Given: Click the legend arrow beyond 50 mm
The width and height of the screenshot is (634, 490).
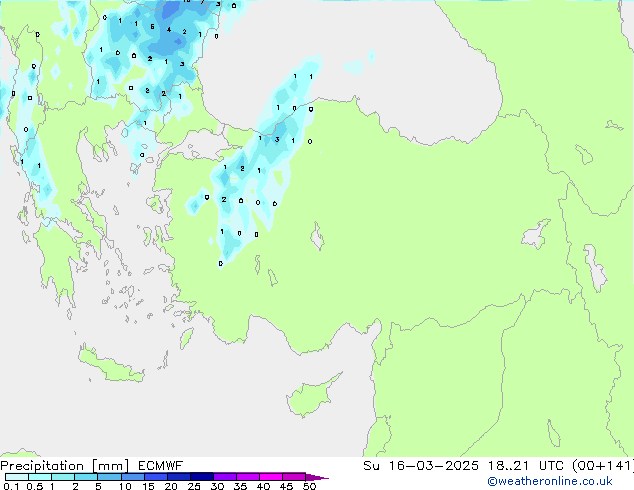Looking at the screenshot, I should pos(317,477).
